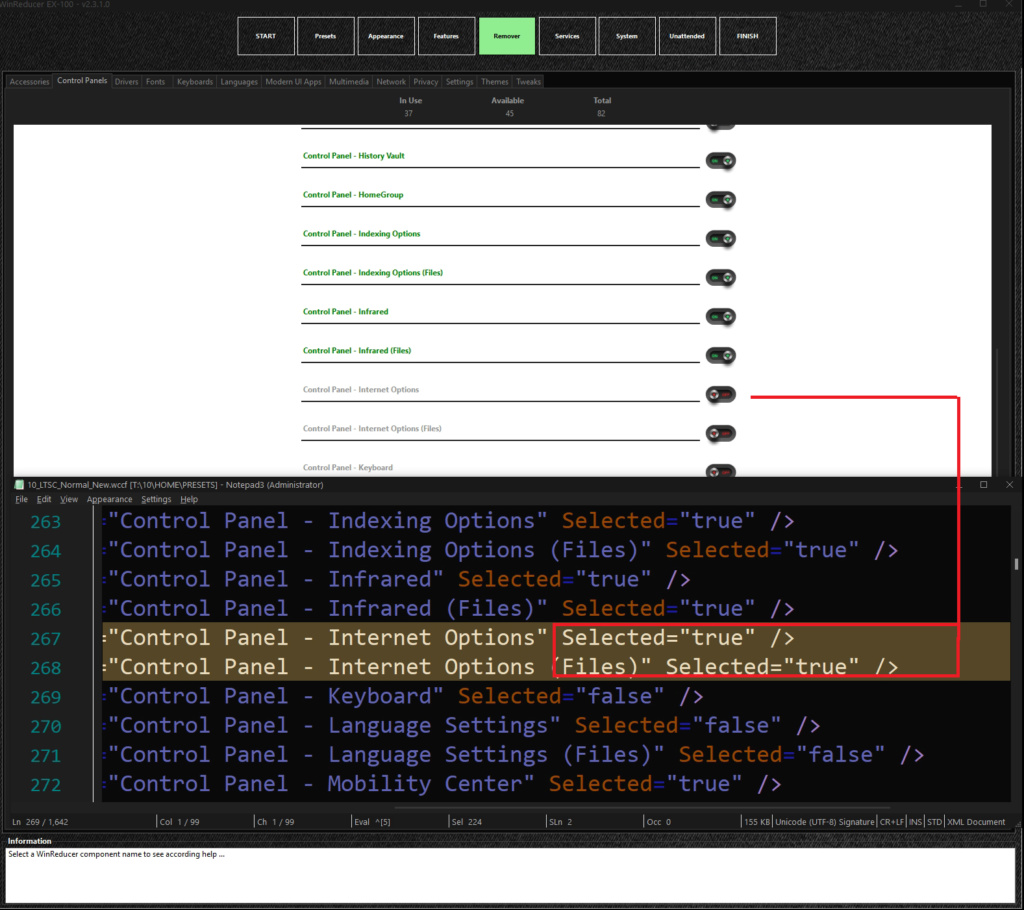Toggle the Control Panel - Infrared switch
The height and width of the screenshot is (910, 1024).
[720, 317]
